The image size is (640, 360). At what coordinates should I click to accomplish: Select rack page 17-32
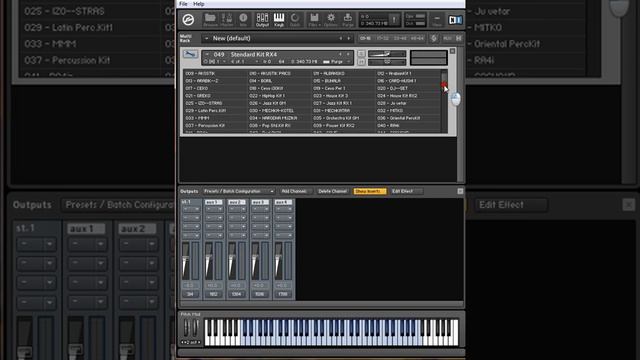pyautogui.click(x=382, y=38)
